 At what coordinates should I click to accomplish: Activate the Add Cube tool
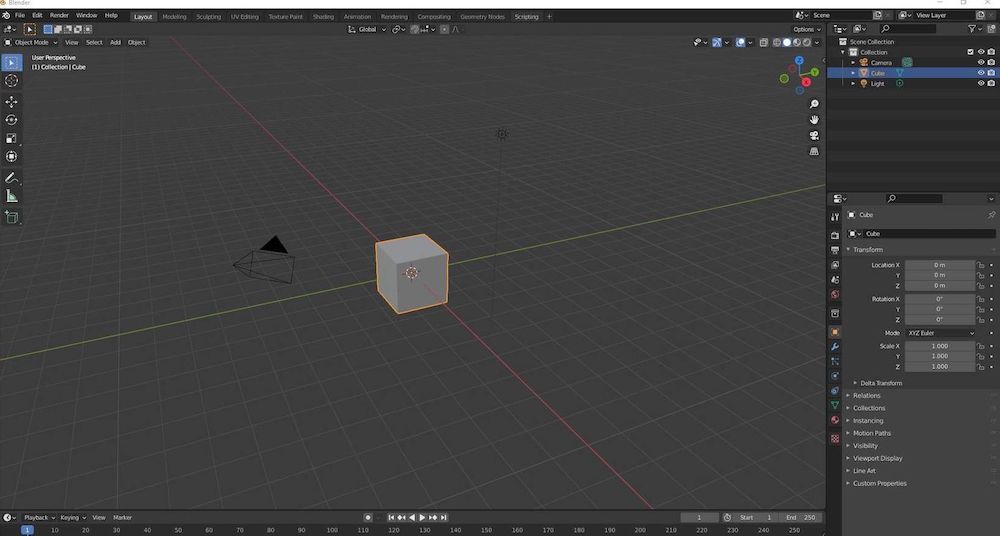12,217
